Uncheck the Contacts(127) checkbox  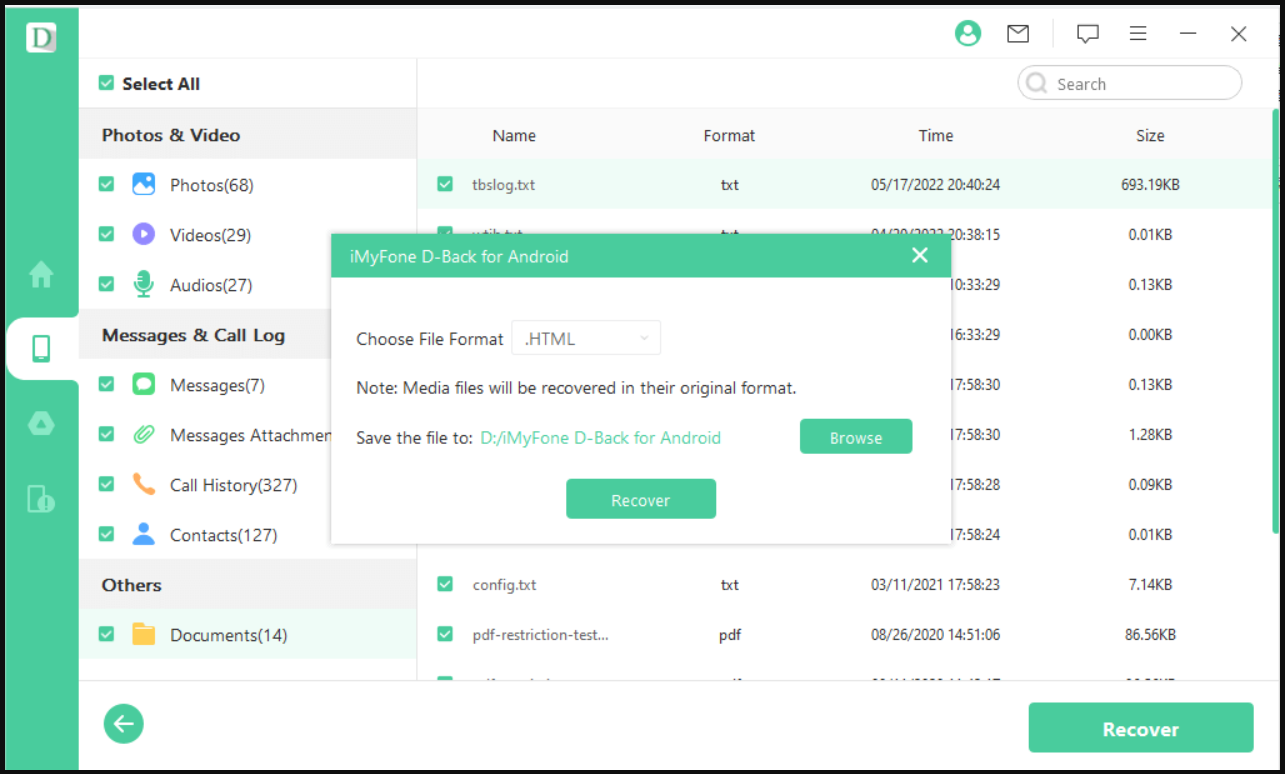(106, 534)
